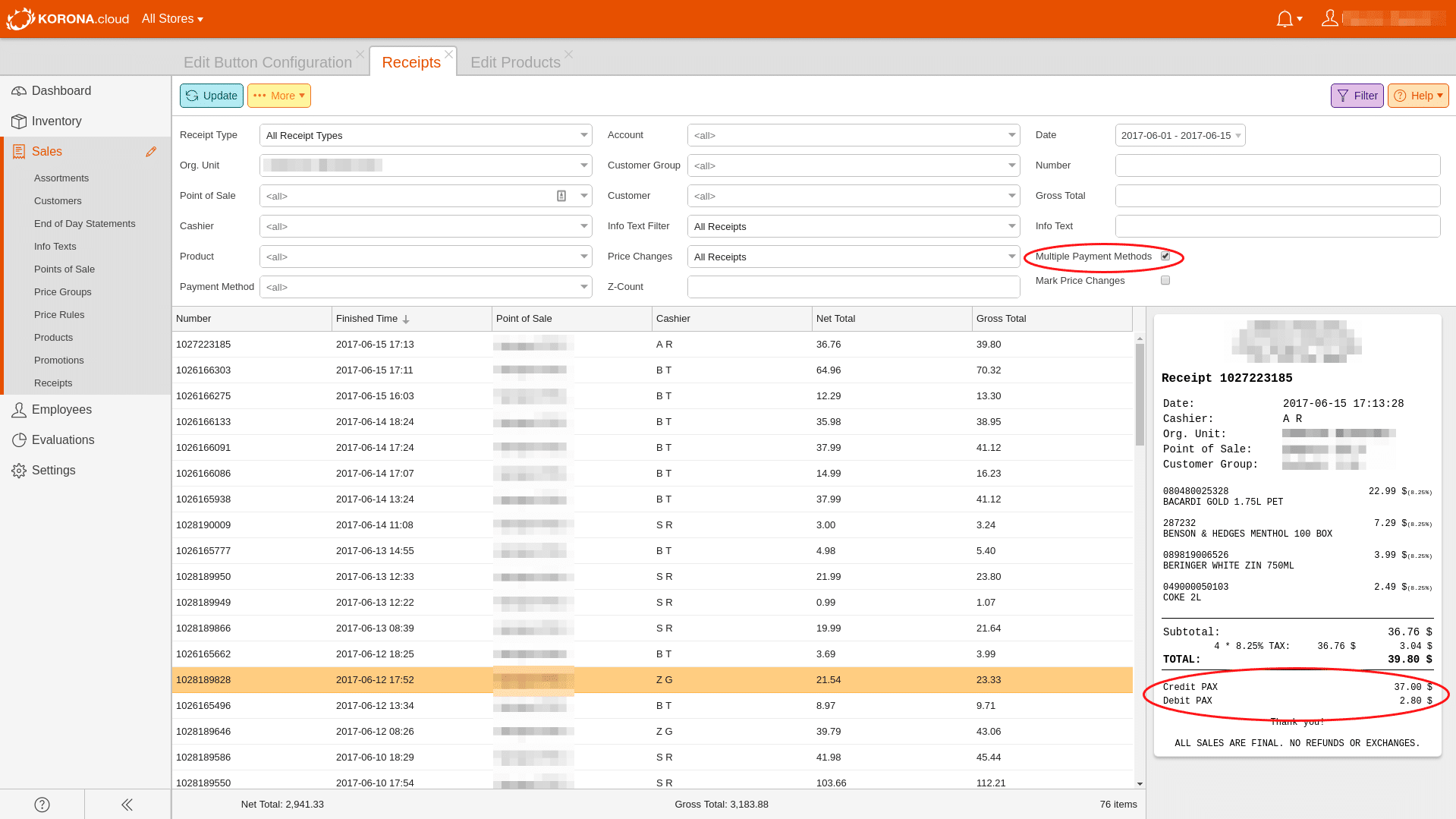
Task: Click the Filter button
Action: [x=1357, y=96]
